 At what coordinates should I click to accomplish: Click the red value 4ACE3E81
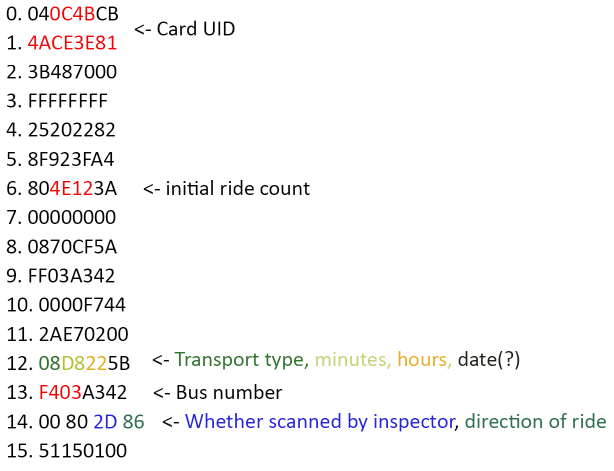click(72, 43)
